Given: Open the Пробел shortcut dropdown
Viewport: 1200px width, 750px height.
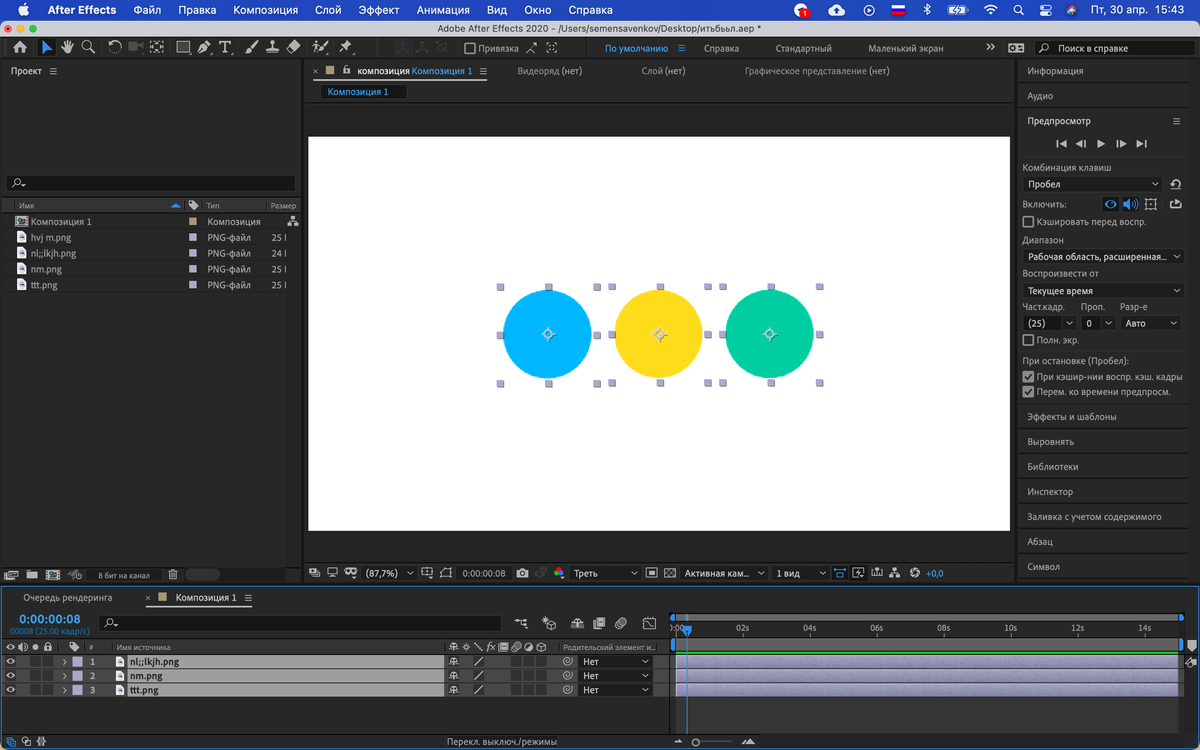Looking at the screenshot, I should [1093, 184].
